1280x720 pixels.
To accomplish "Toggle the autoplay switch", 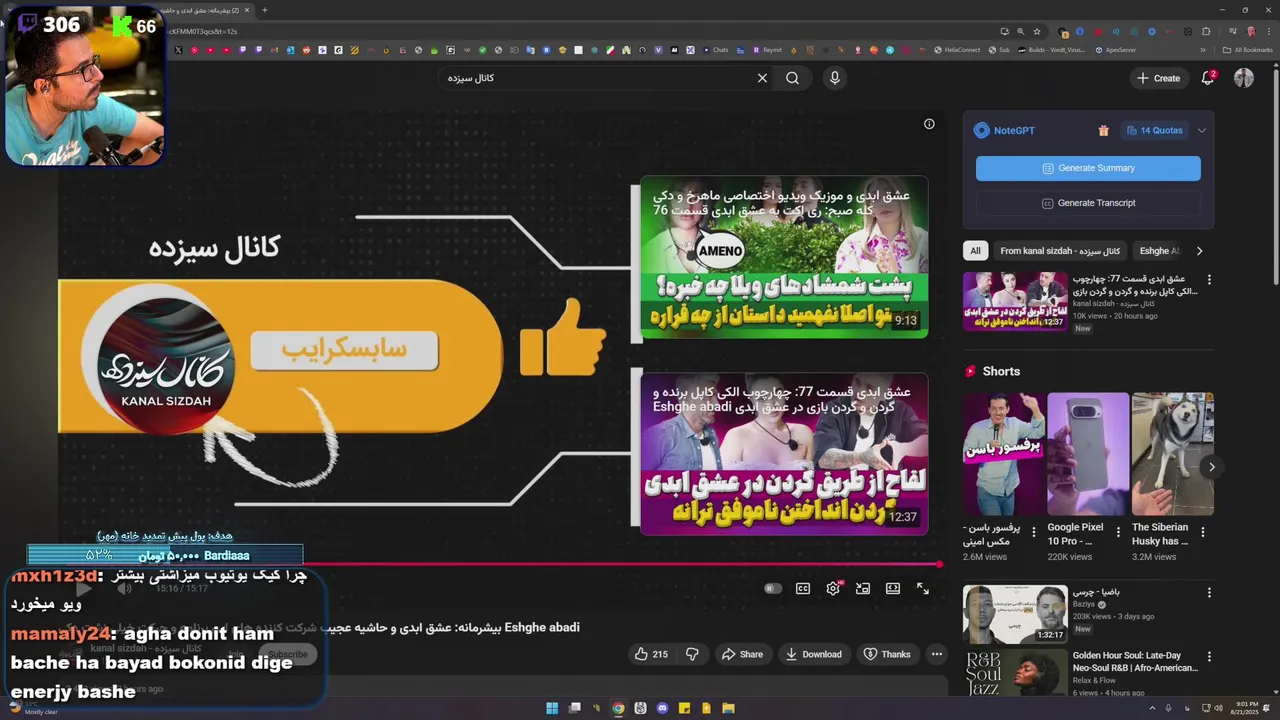I will point(772,589).
